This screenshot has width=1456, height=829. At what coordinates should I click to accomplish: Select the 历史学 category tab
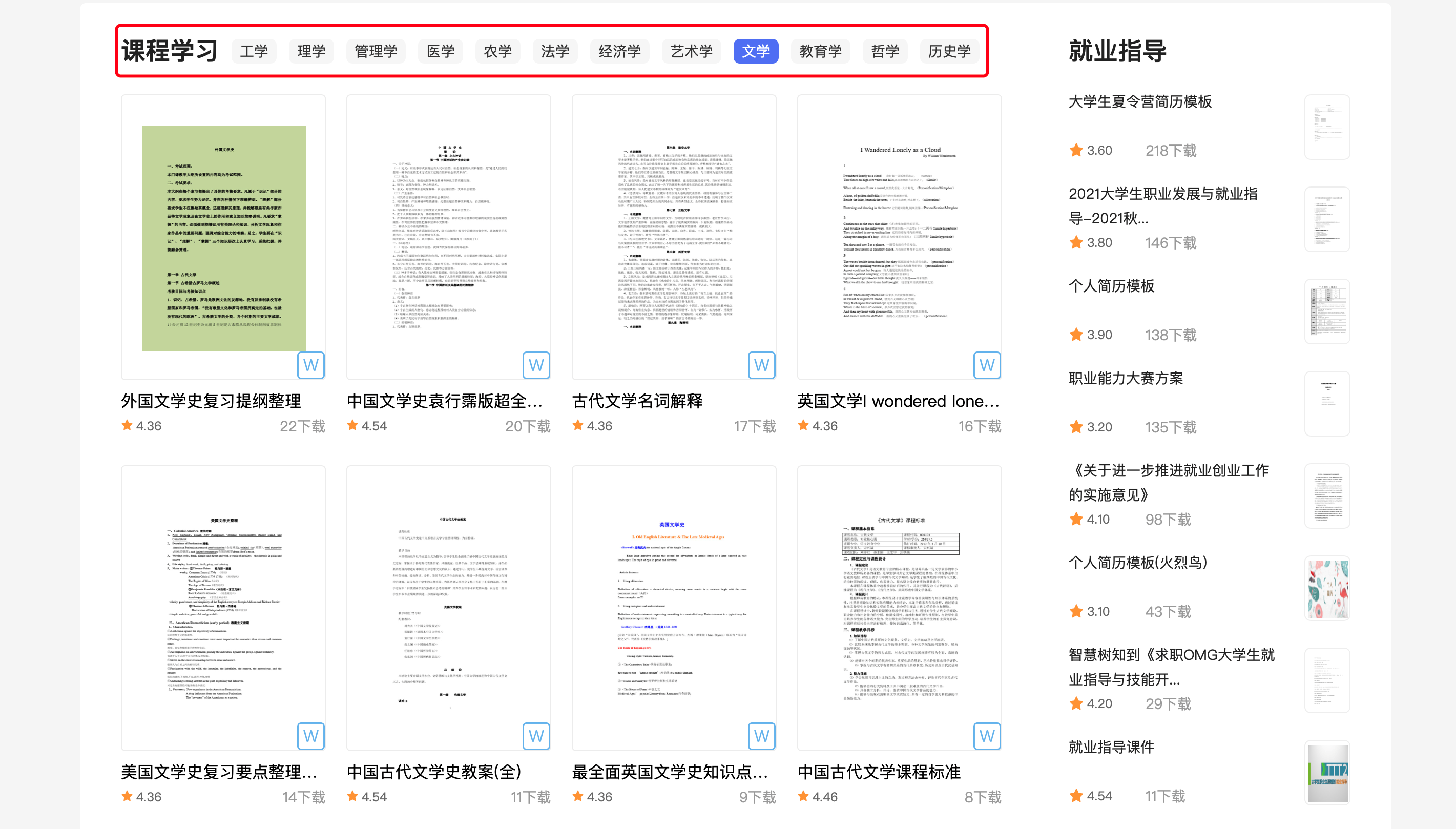point(949,51)
